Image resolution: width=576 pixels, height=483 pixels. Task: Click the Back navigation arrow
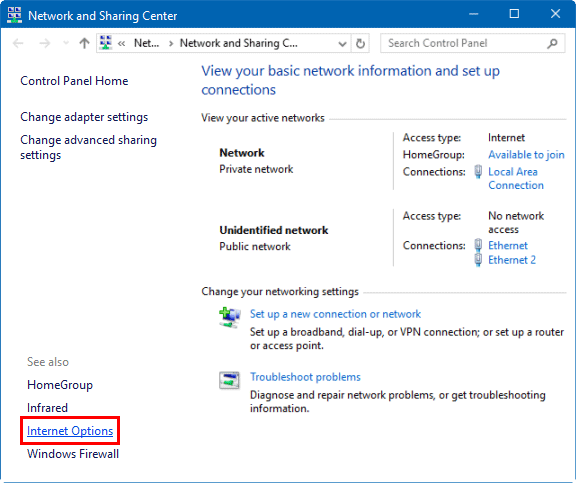pyautogui.click(x=18, y=43)
